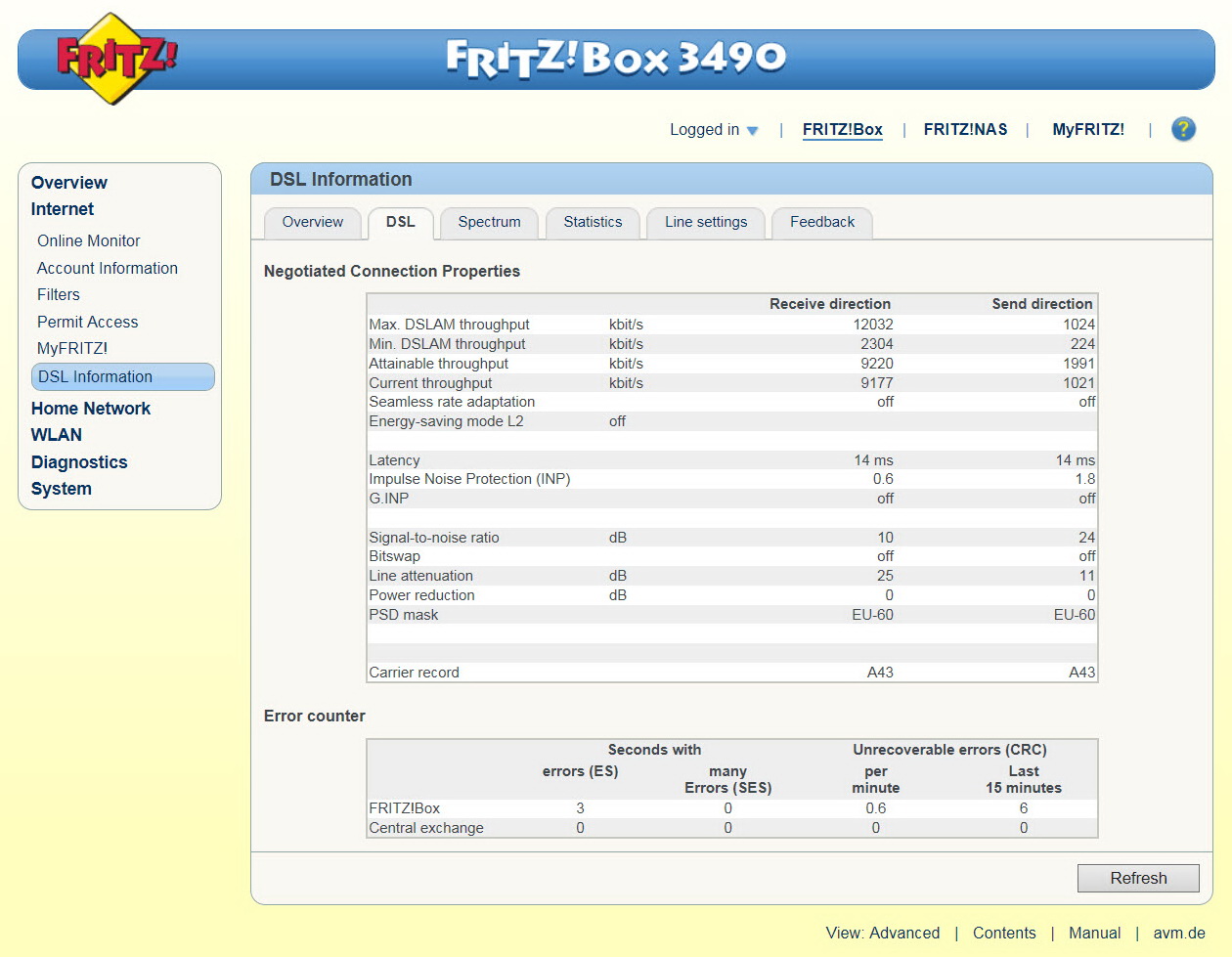Image resolution: width=1232 pixels, height=957 pixels.
Task: Expand the System sidebar section
Action: (61, 489)
